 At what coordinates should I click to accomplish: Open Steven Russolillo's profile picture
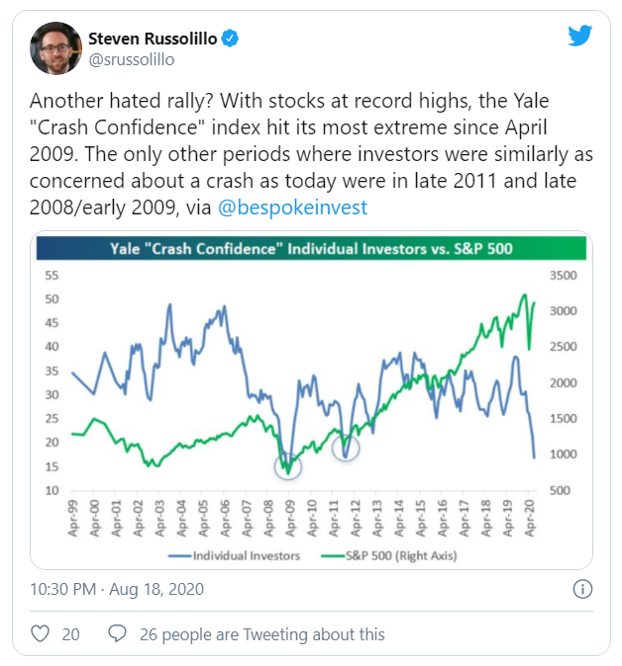(55, 48)
